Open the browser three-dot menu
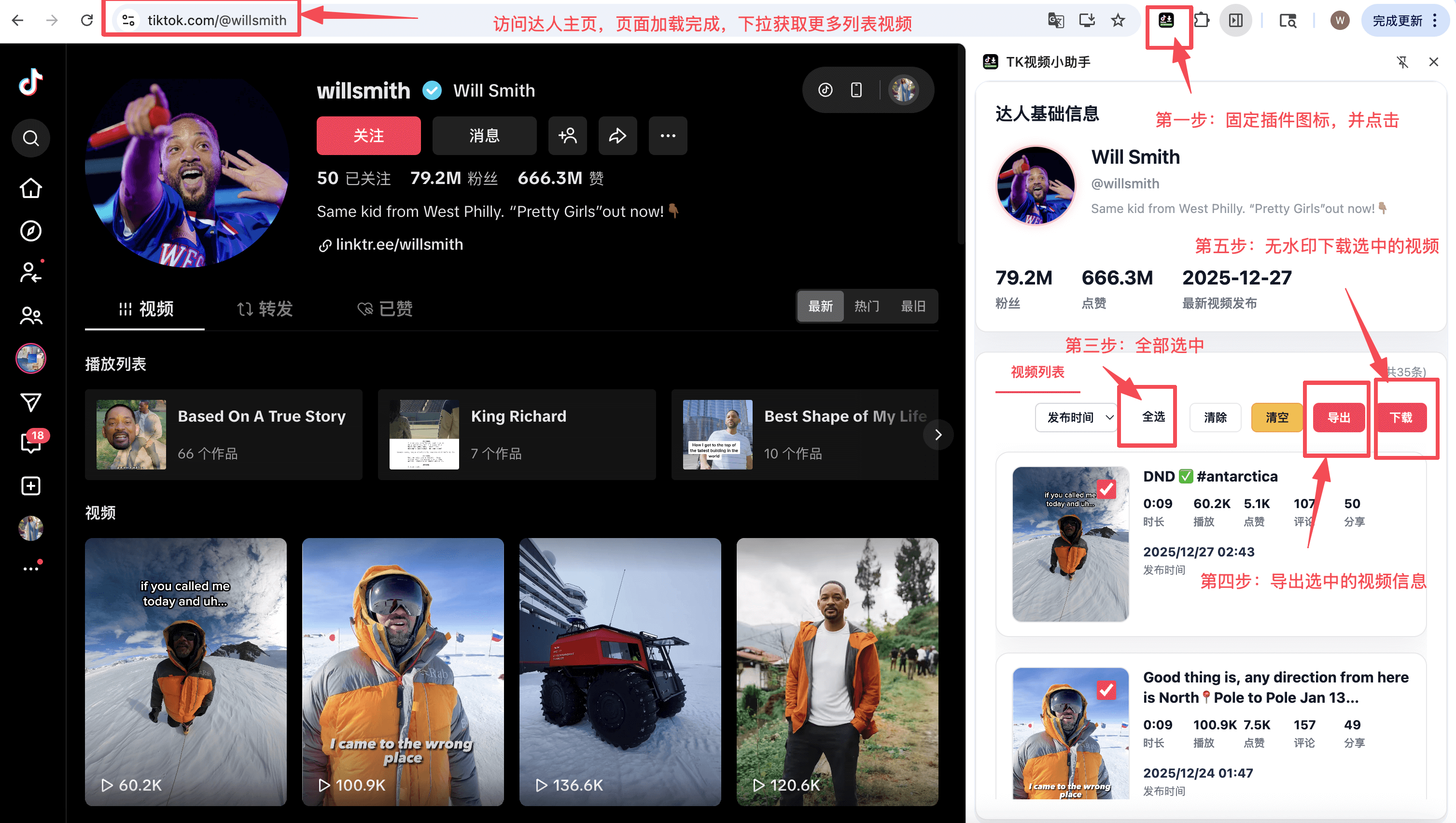Image resolution: width=1456 pixels, height=823 pixels. [1435, 20]
